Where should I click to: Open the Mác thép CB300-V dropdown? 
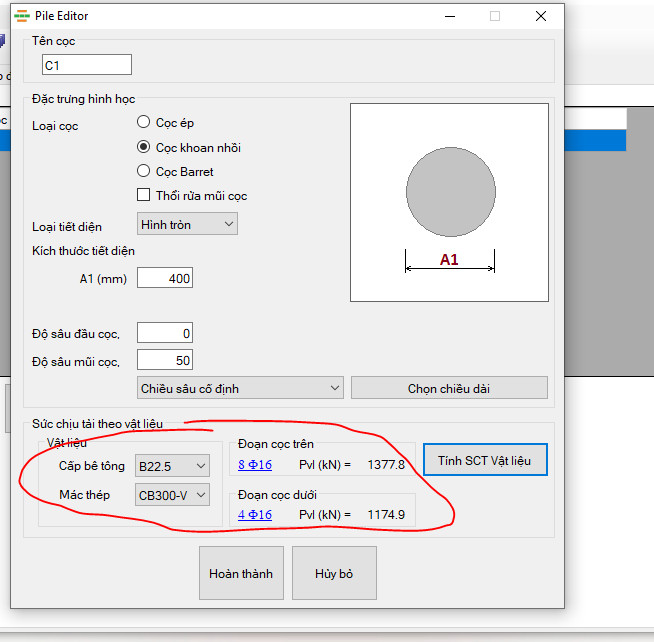[172, 495]
